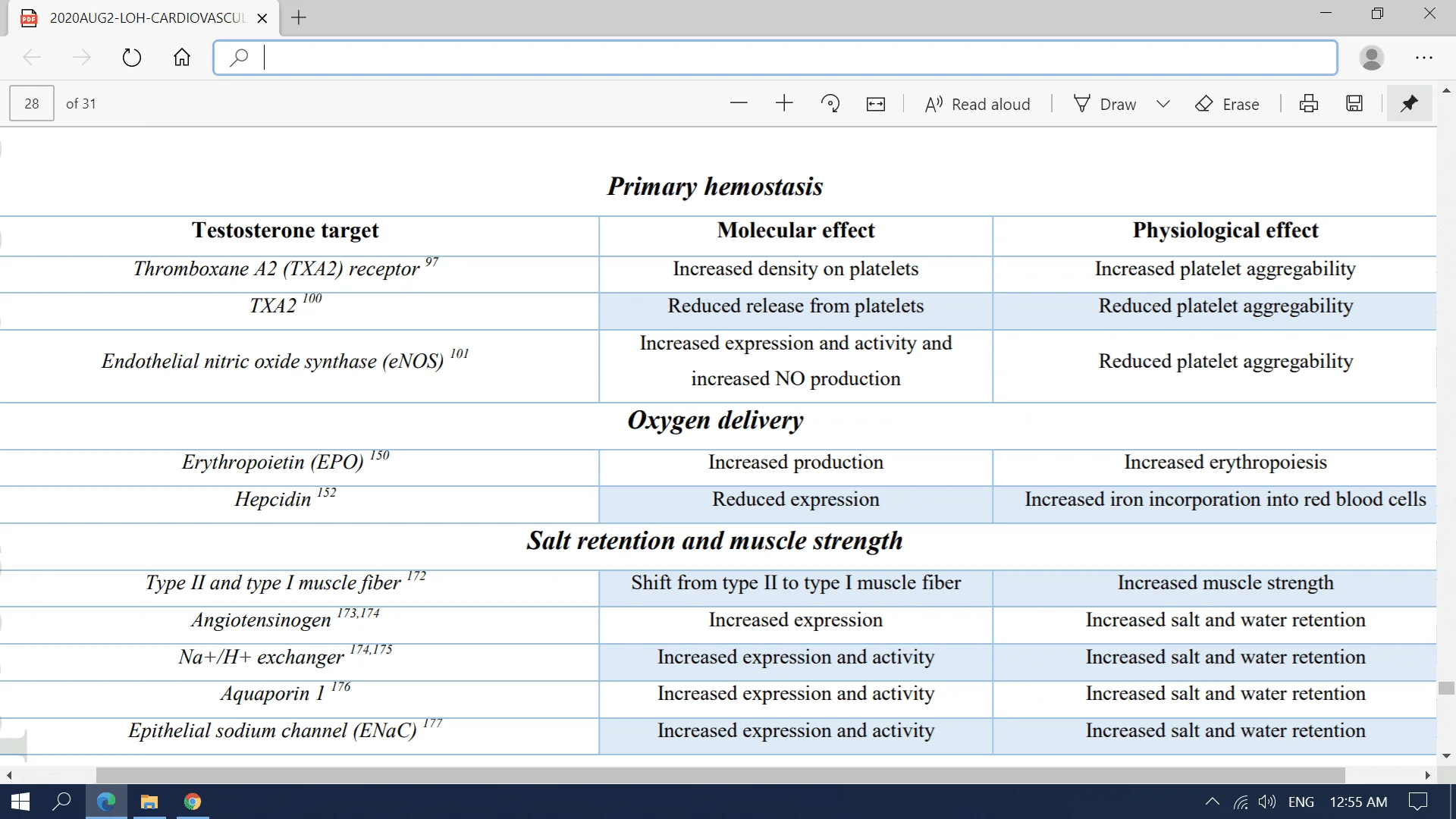This screenshot has height=819, width=1456.
Task: Click the horizontal scrollbar thumb
Action: tap(720, 775)
